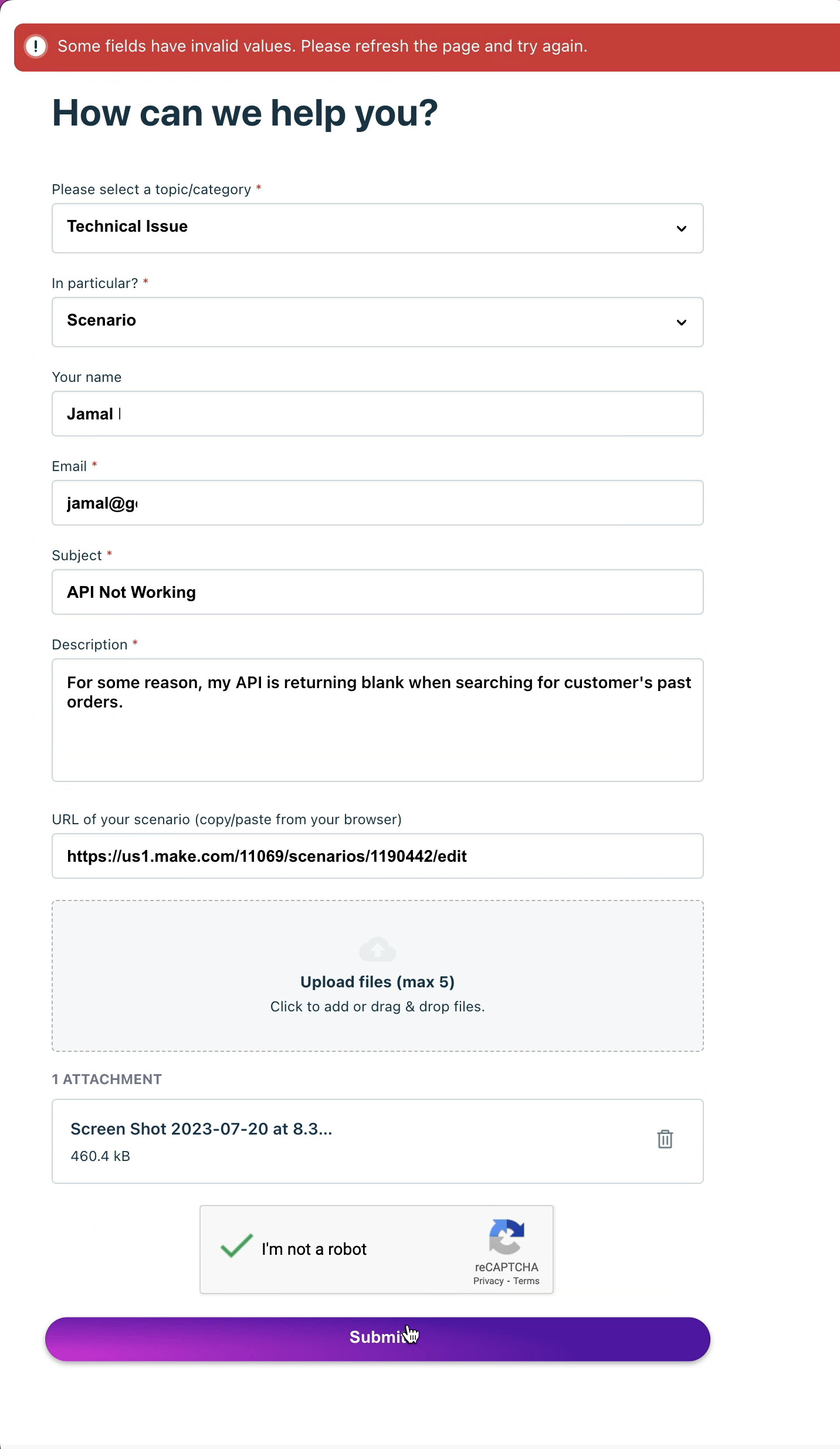The height and width of the screenshot is (1449, 840).
Task: Delete the Screen Shot attachment with trash icon
Action: point(665,1139)
